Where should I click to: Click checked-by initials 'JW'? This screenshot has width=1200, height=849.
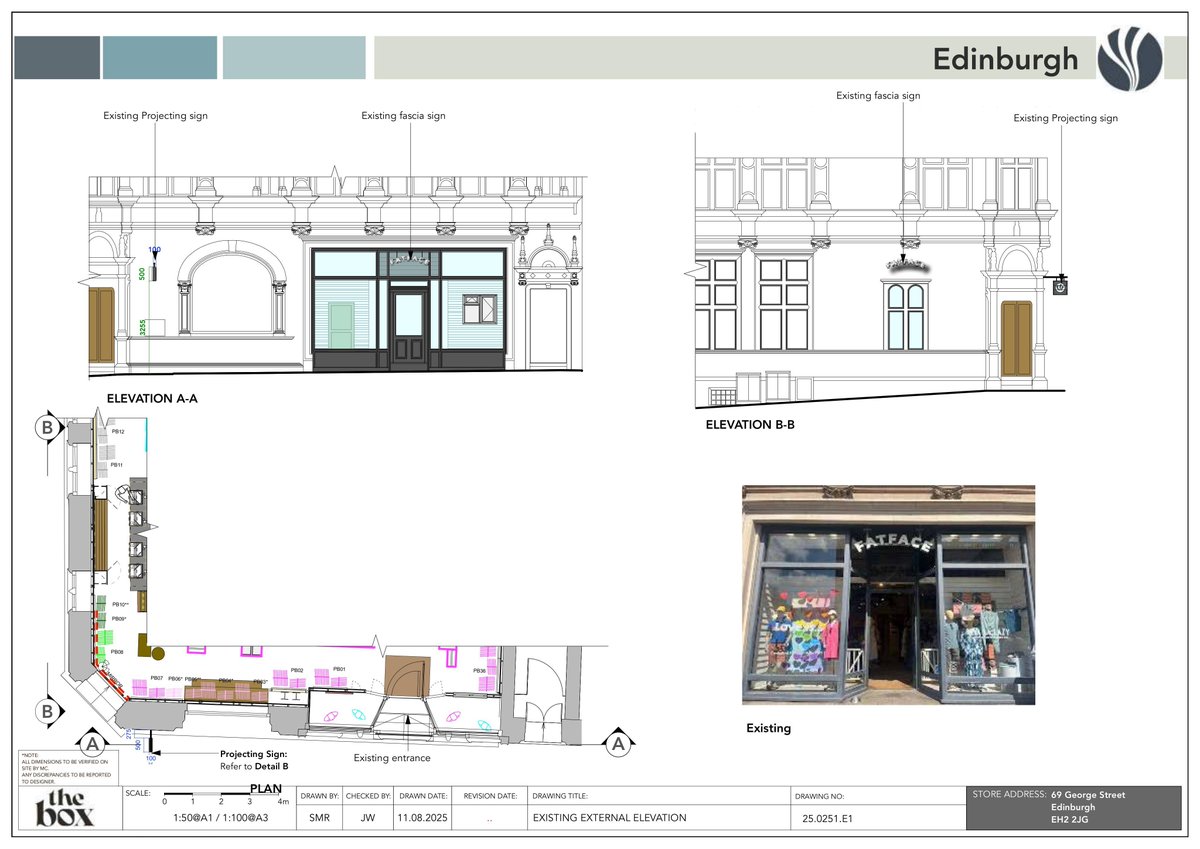tap(367, 818)
